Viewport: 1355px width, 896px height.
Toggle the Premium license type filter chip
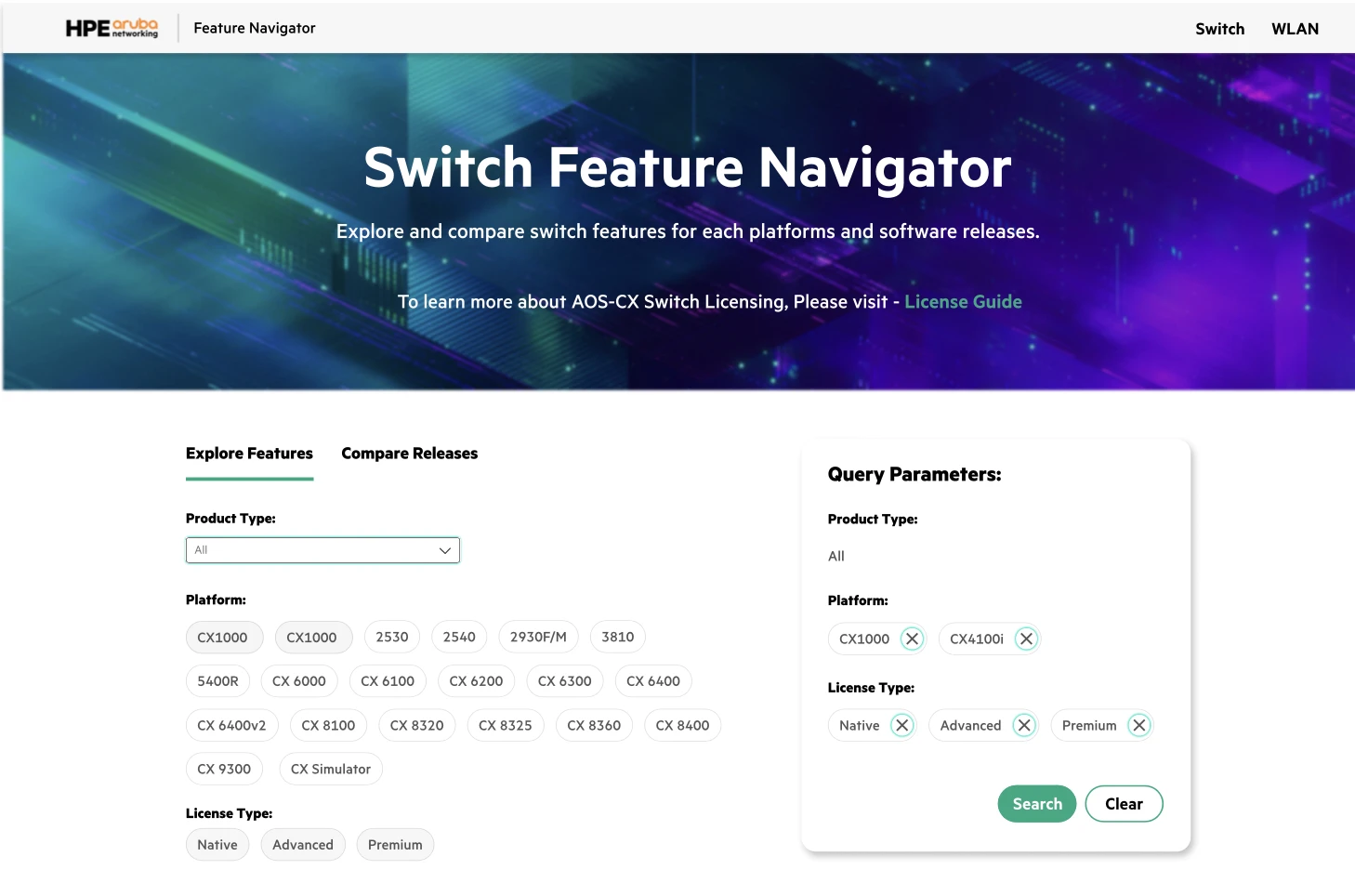point(395,845)
